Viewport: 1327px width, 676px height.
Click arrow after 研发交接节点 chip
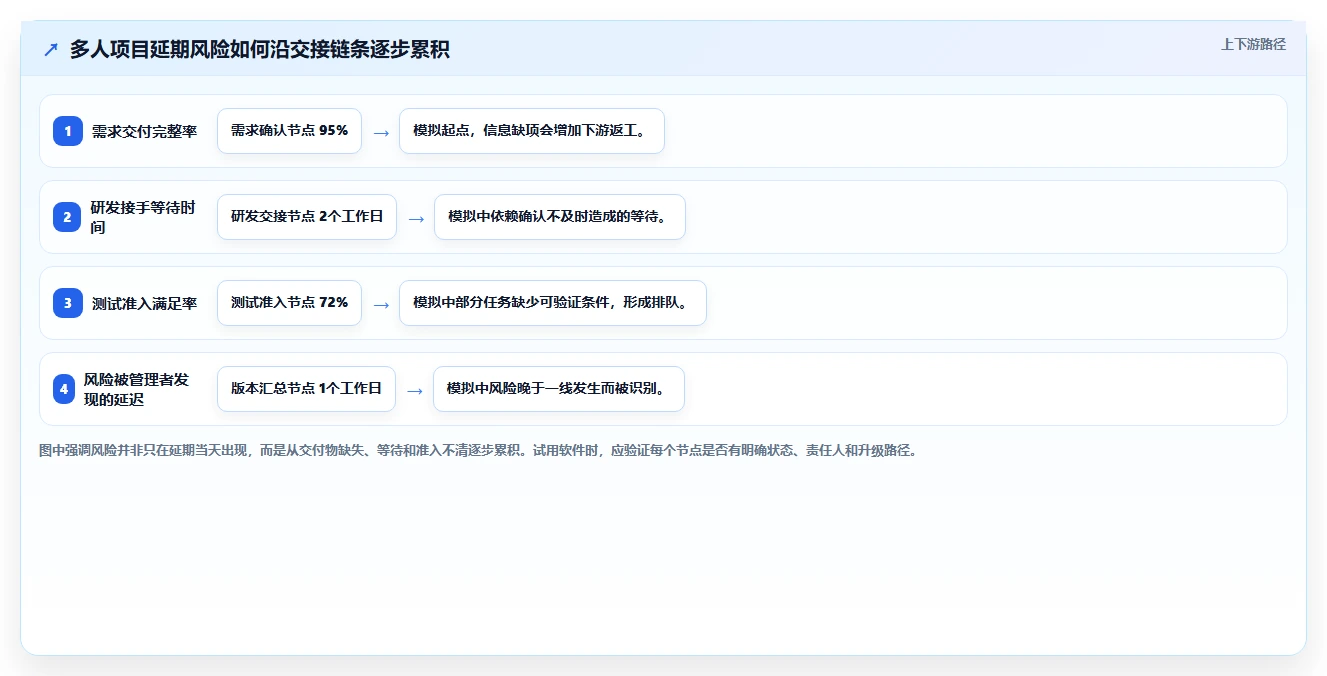pos(415,218)
